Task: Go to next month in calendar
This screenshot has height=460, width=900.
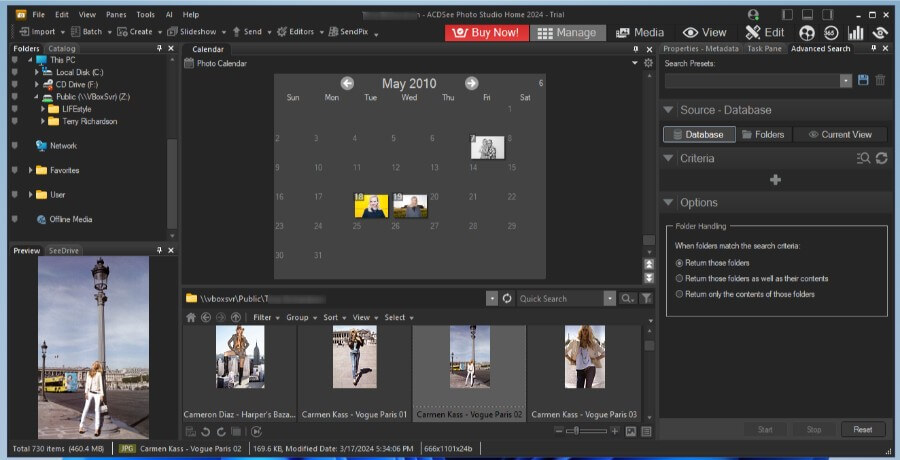Action: coord(471,83)
